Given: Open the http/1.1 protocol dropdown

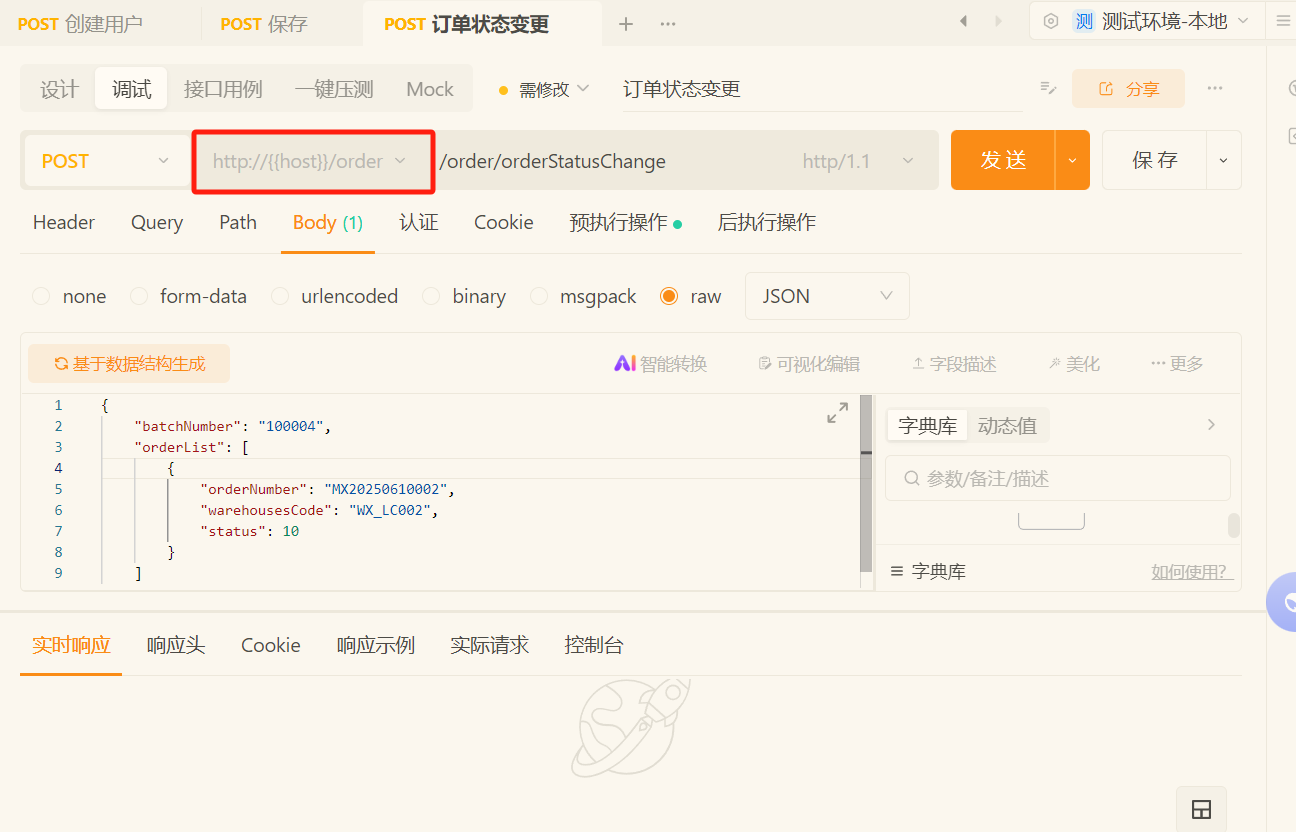Looking at the screenshot, I should pos(858,161).
